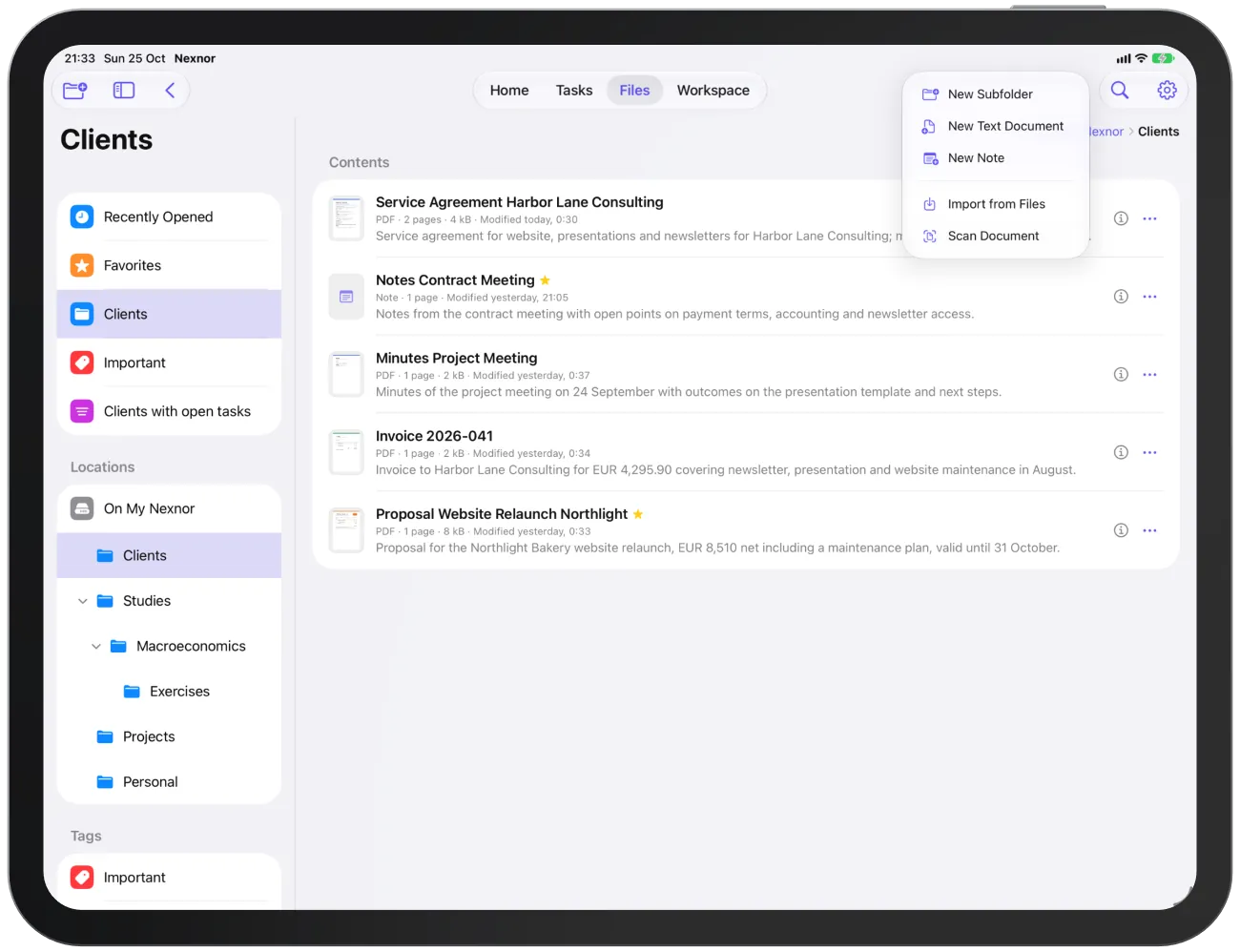Select Import from Files menu entry
Image resolution: width=1240 pixels, height=952 pixels.
pyautogui.click(x=996, y=204)
